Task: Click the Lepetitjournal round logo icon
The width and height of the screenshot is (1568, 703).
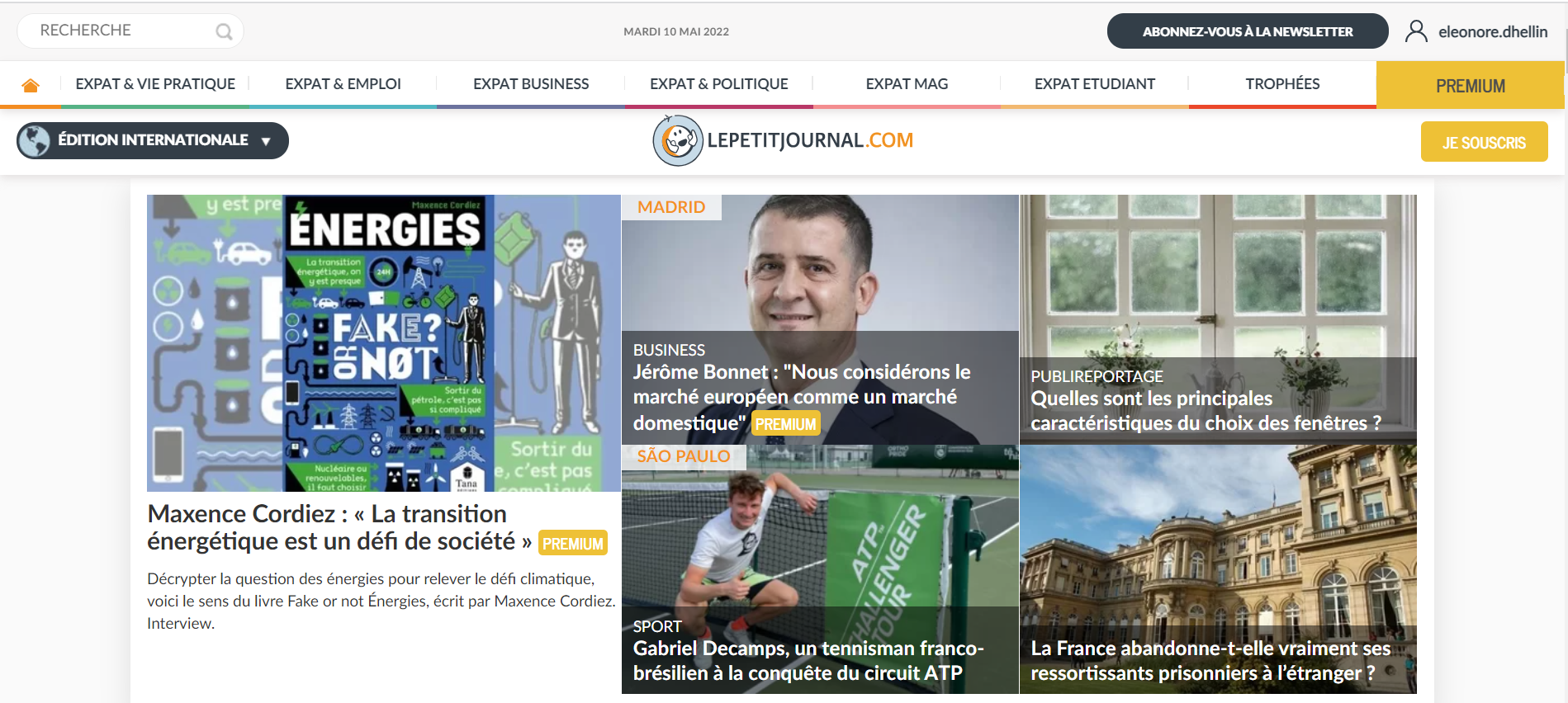Action: (x=678, y=140)
